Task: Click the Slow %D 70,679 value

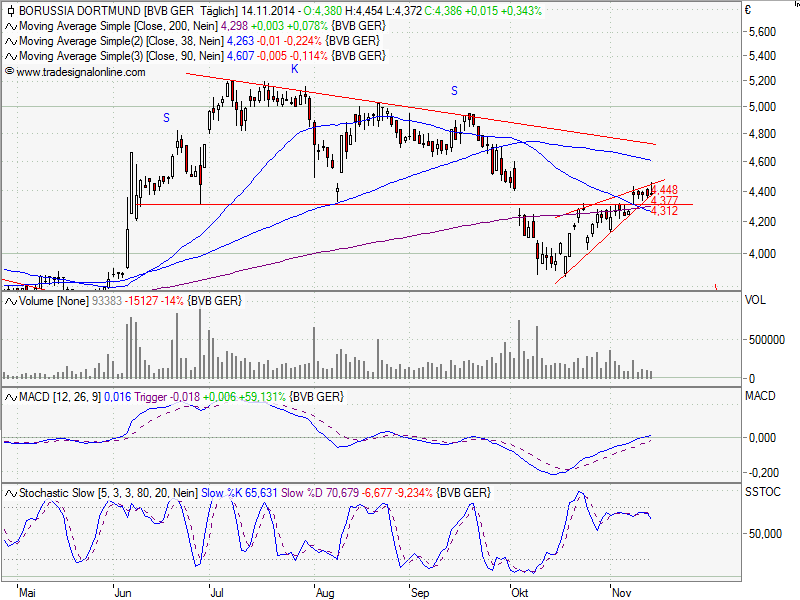Action: click(x=320, y=493)
